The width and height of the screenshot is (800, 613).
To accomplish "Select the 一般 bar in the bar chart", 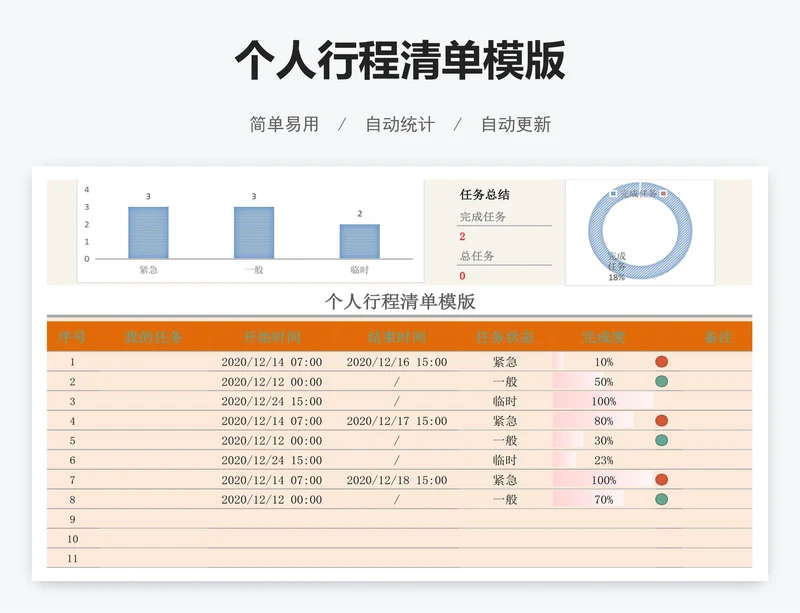I will coord(254,233).
